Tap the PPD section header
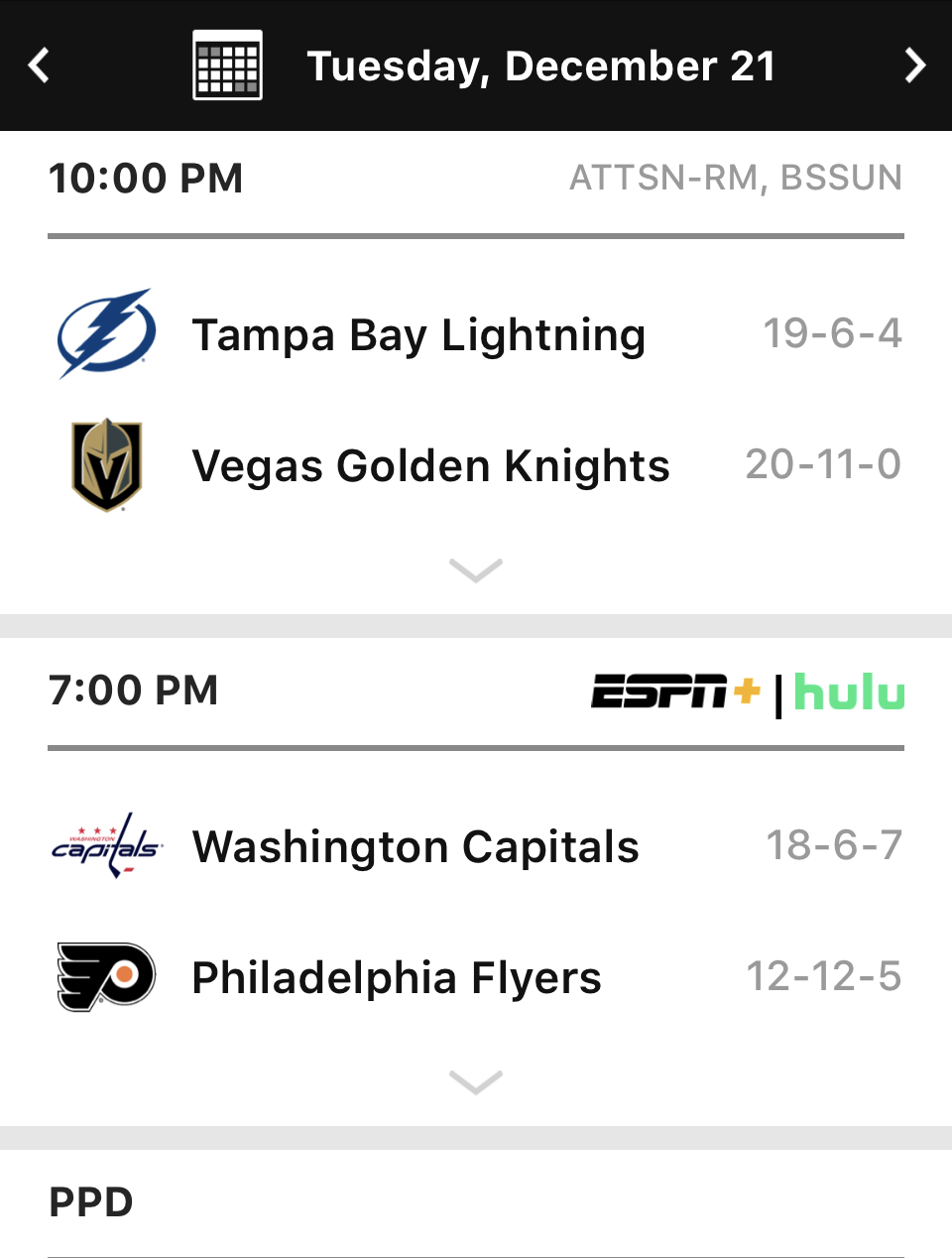952x1258 pixels. (x=91, y=1202)
